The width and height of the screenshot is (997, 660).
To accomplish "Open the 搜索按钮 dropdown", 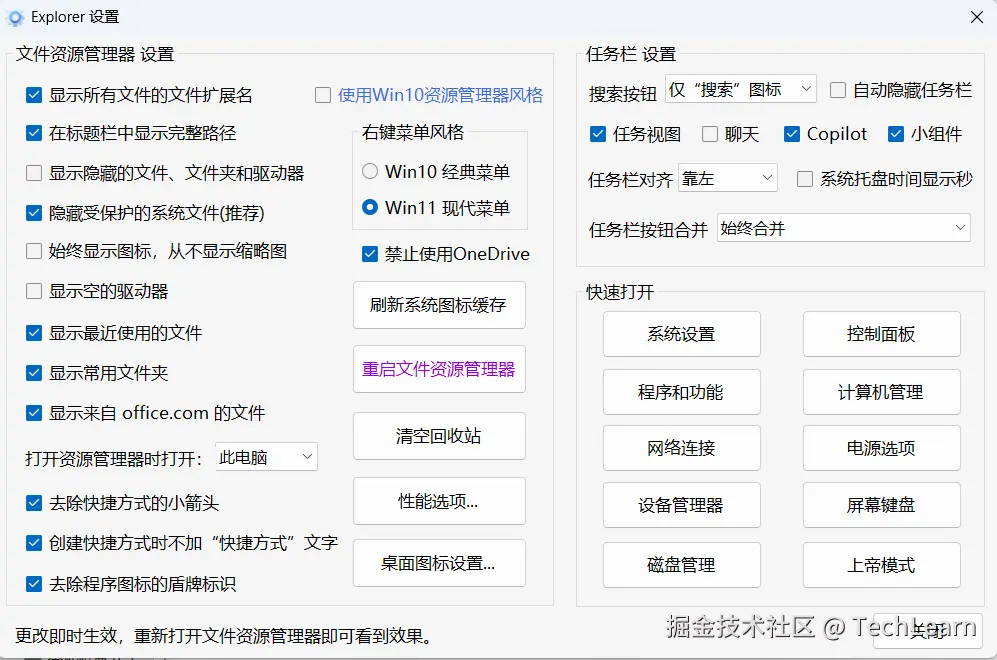I will point(741,89).
